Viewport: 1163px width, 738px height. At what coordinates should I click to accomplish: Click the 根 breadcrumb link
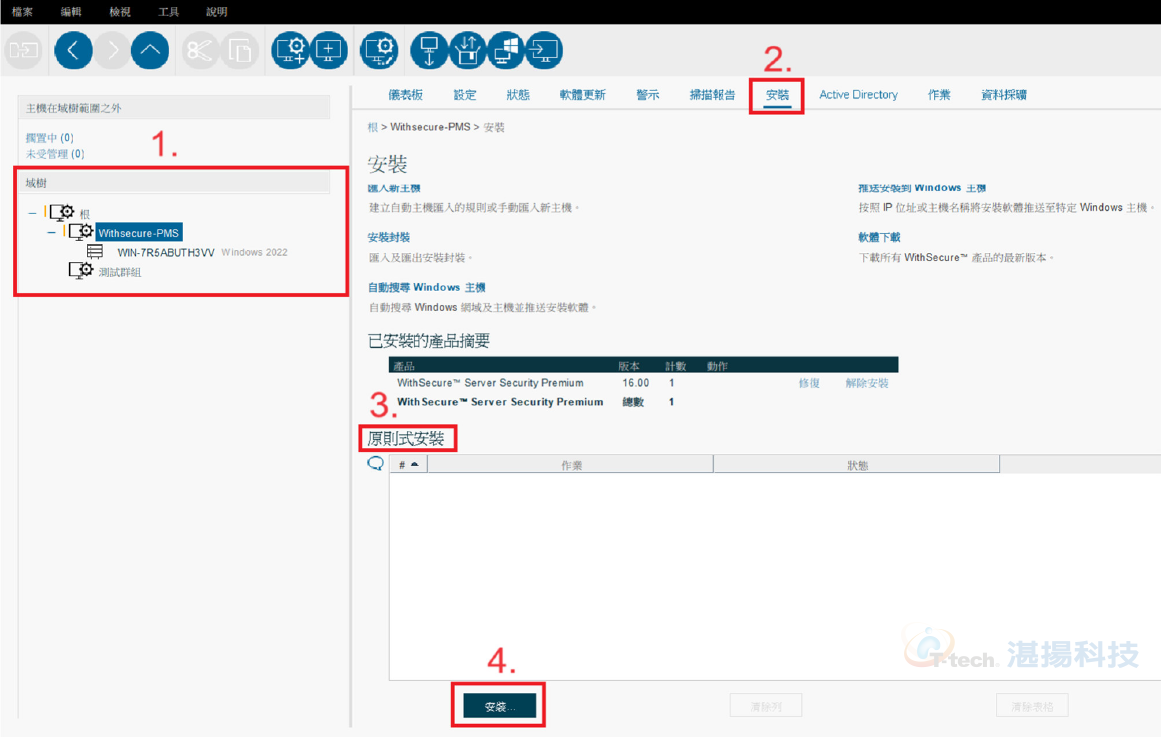point(372,127)
